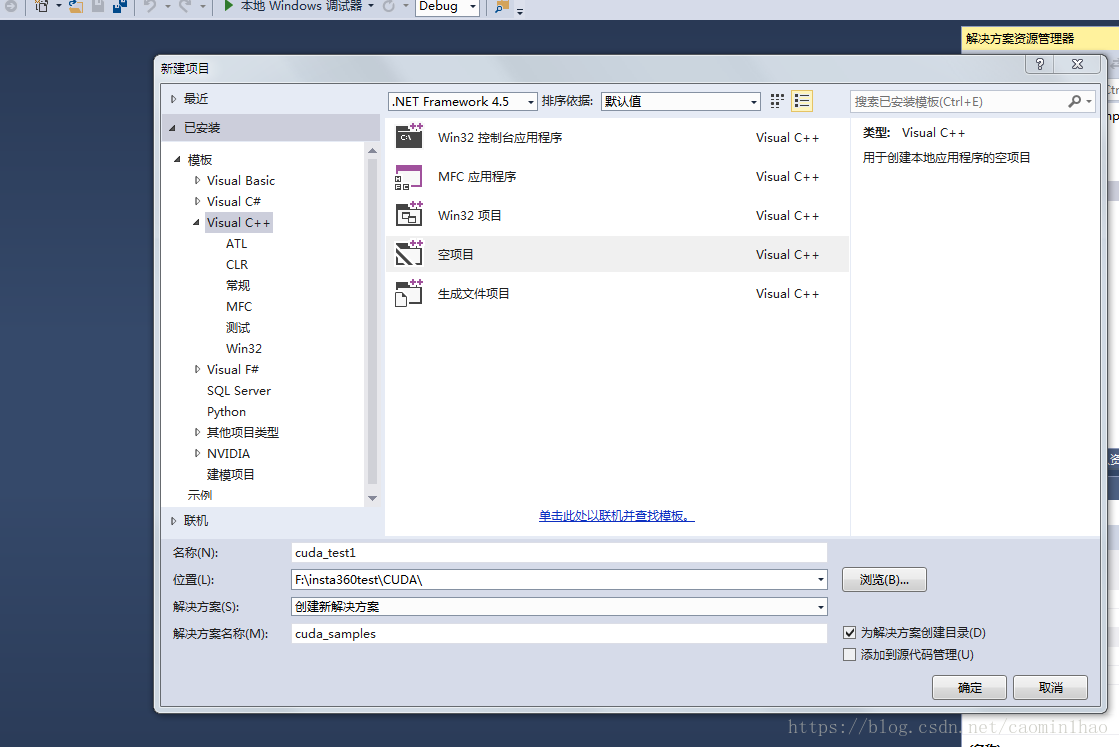1119x747 pixels.
Task: Select 常规 in template tree
Action: 238,285
